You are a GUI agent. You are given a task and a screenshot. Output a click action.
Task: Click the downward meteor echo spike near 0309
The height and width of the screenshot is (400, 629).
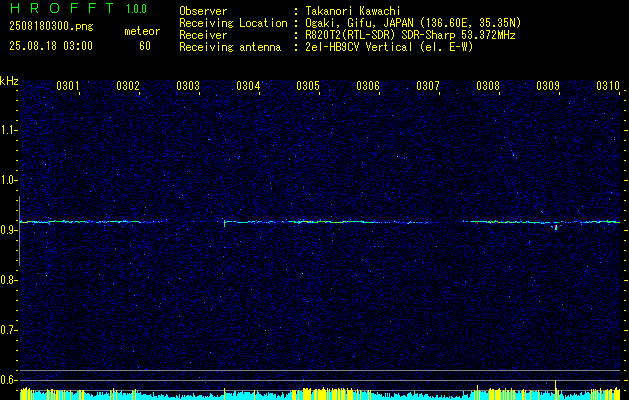(x=556, y=227)
